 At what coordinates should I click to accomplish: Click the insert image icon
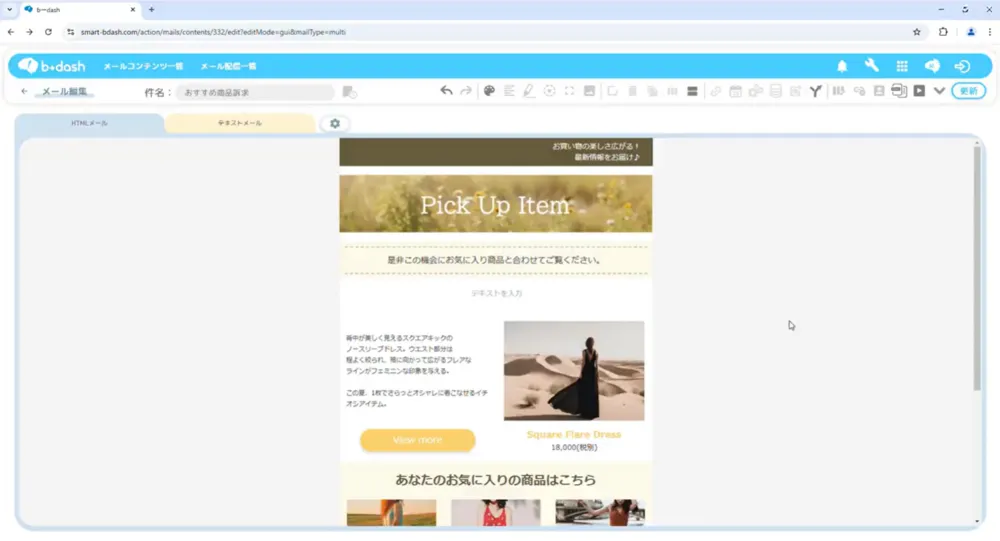(x=589, y=91)
